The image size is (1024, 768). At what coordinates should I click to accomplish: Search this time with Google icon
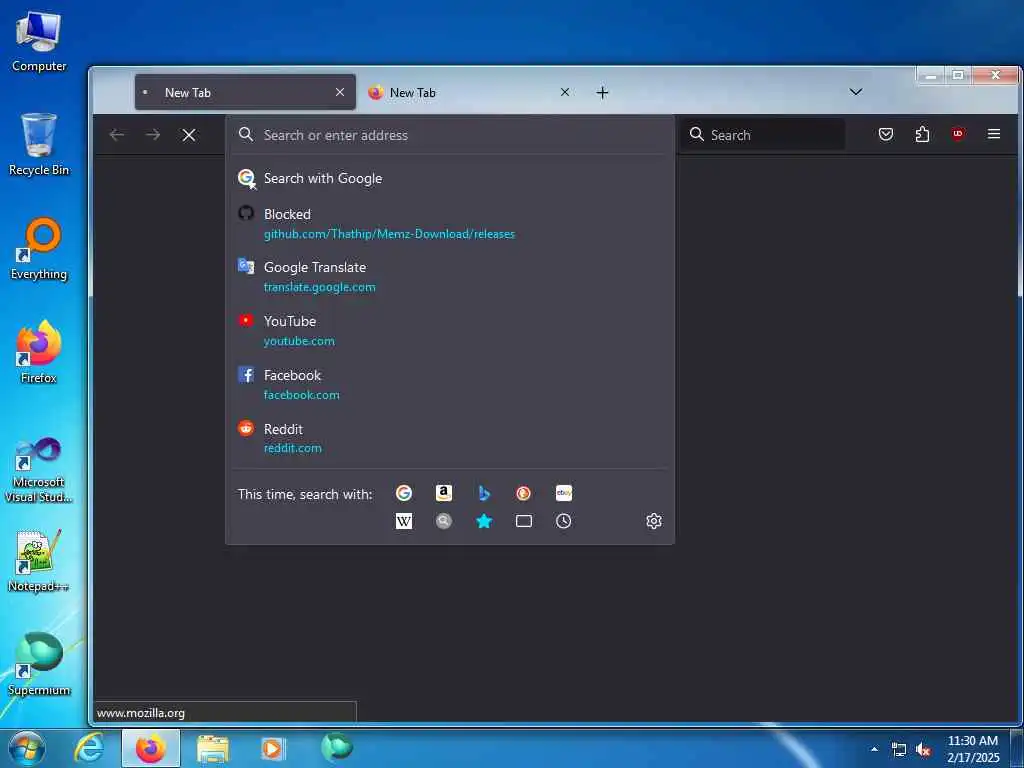[x=404, y=493]
